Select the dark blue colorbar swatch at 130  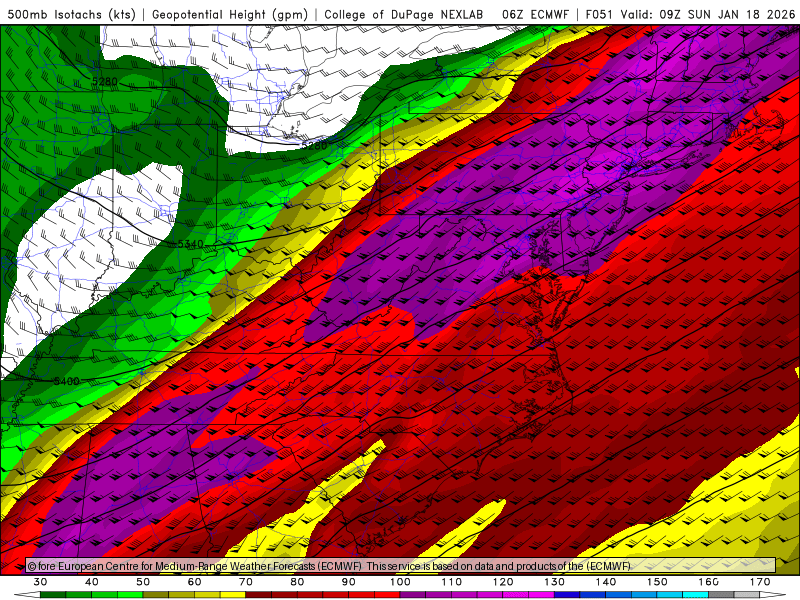point(567,595)
